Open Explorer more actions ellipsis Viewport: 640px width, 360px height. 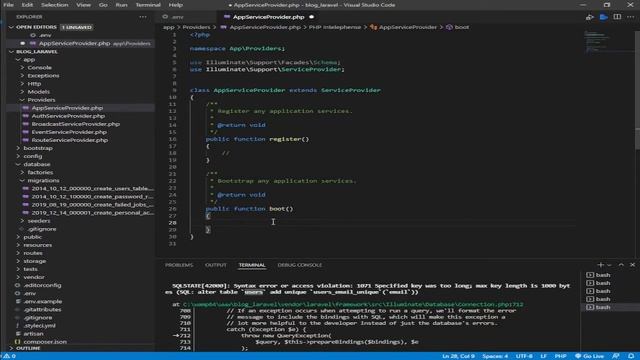pyautogui.click(x=143, y=17)
